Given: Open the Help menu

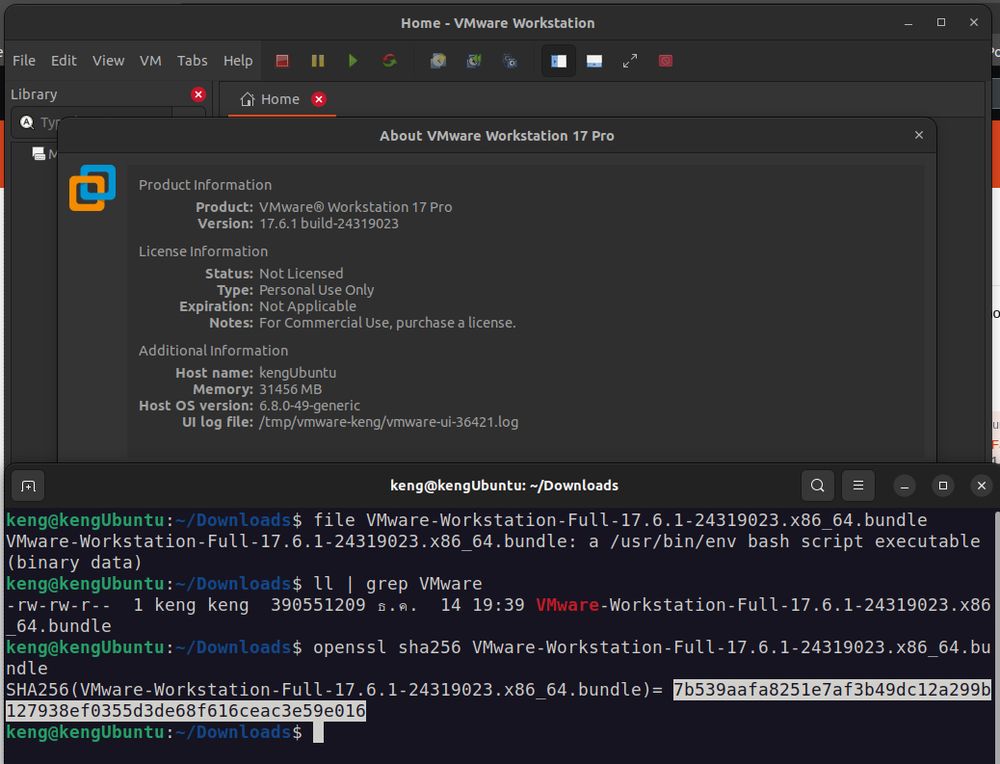Looking at the screenshot, I should point(238,61).
